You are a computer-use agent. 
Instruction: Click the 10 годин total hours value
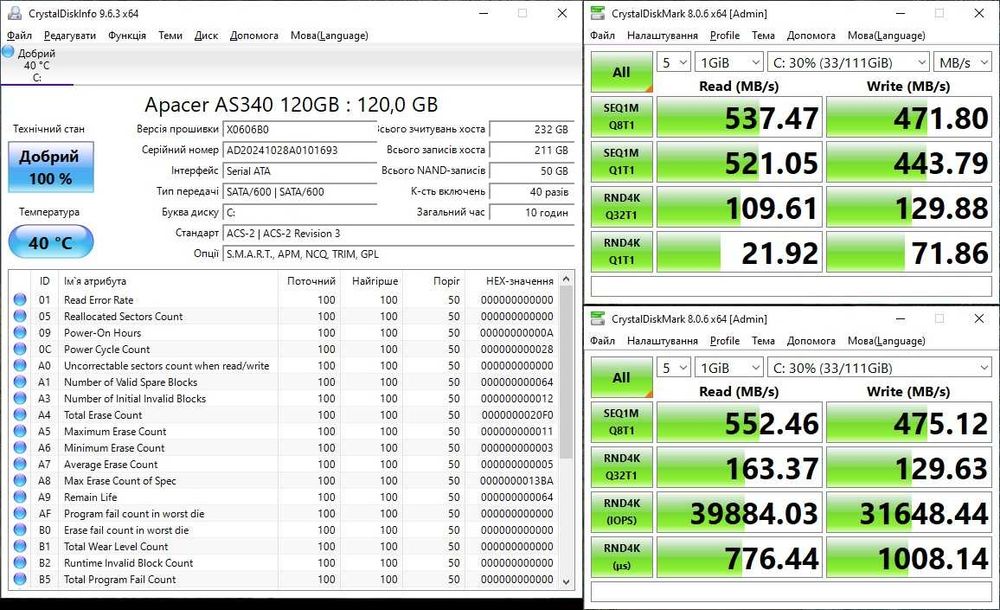[x=531, y=212]
